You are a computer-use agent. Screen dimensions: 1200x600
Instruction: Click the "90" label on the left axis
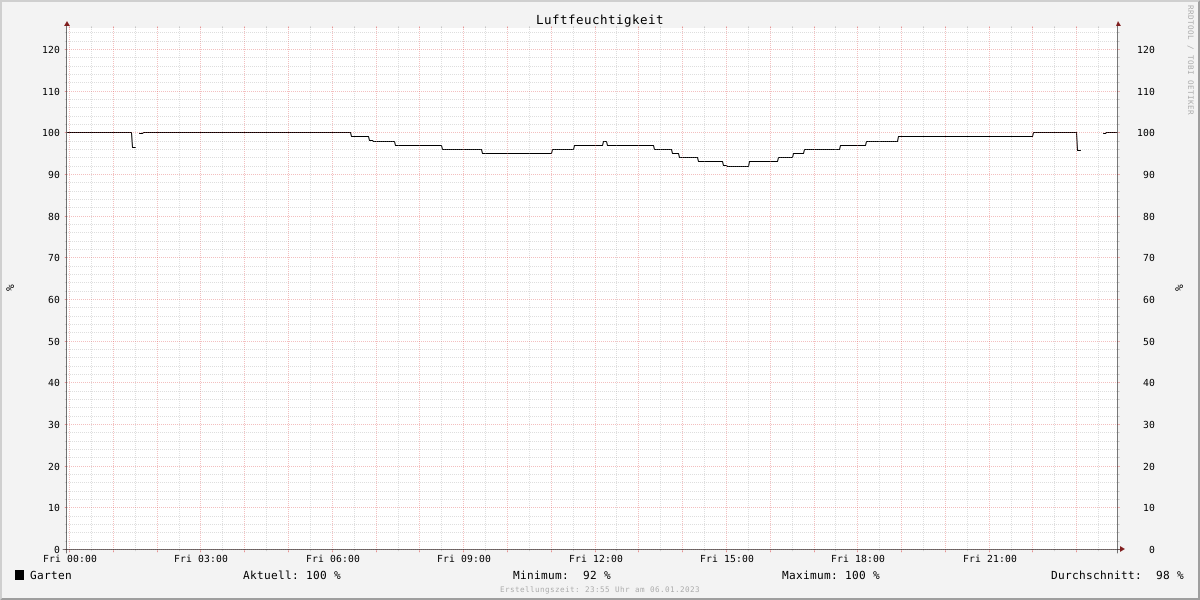click(x=54, y=175)
